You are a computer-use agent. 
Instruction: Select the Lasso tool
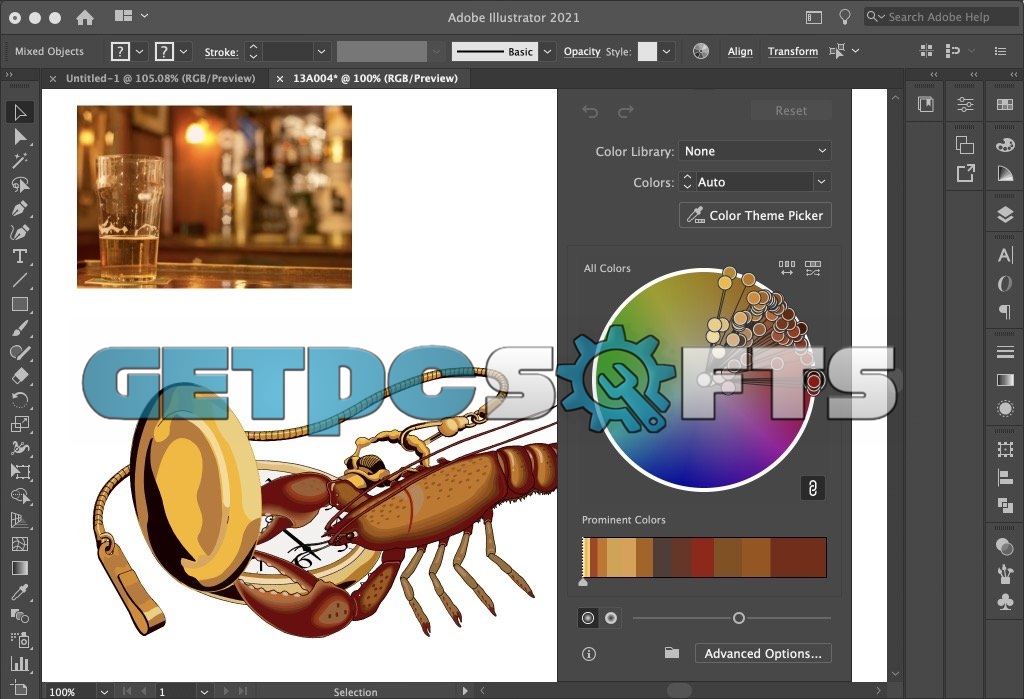pos(20,185)
